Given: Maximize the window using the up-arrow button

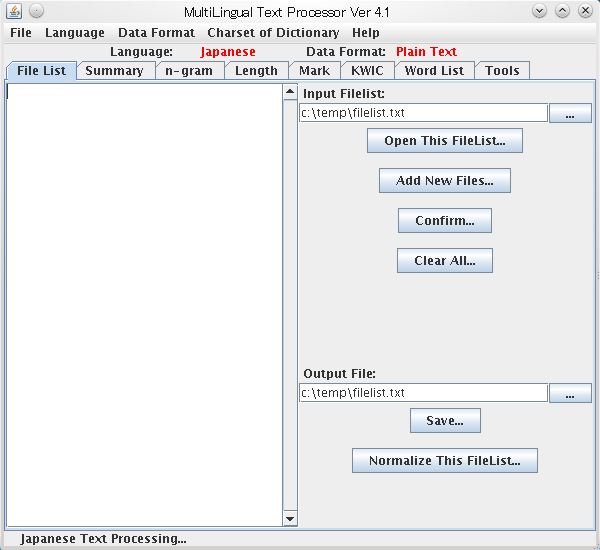Looking at the screenshot, I should (x=562, y=11).
